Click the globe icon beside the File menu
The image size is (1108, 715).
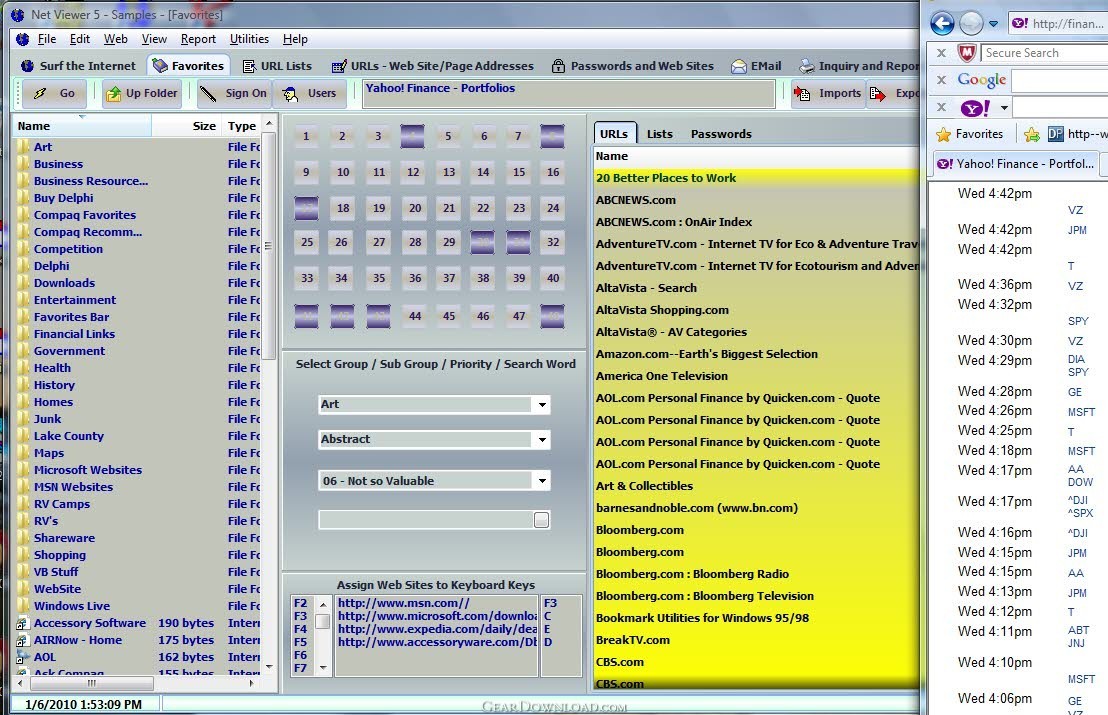23,39
